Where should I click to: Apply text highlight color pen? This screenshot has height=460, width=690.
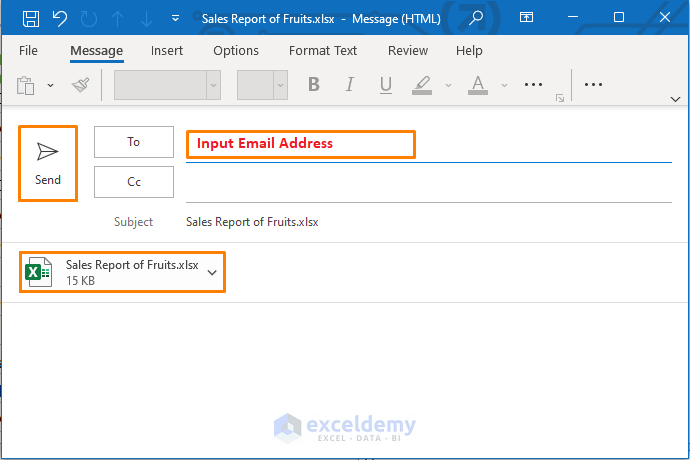422,85
